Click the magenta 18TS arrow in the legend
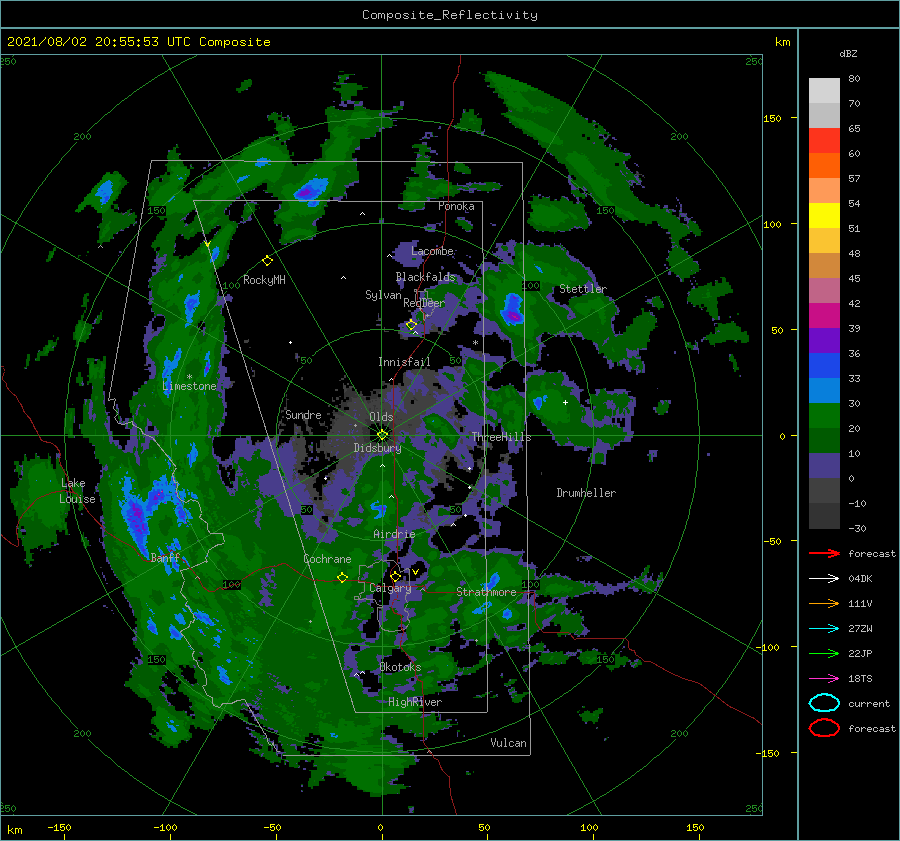 click(x=824, y=679)
